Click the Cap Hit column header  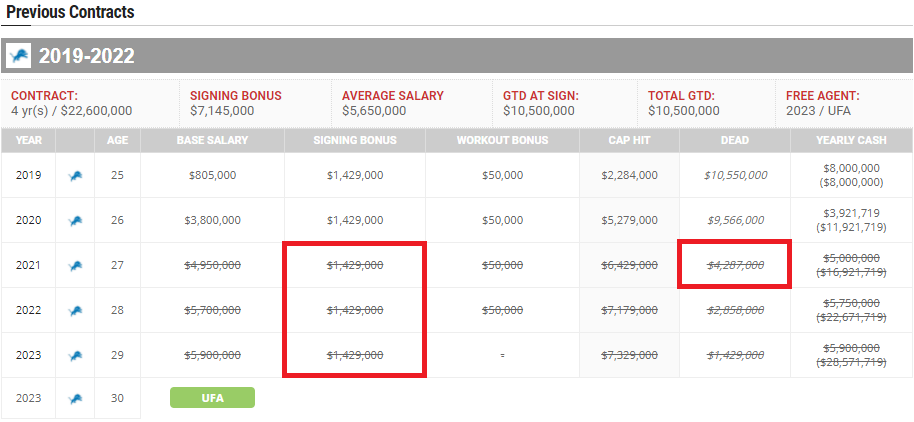(x=629, y=141)
